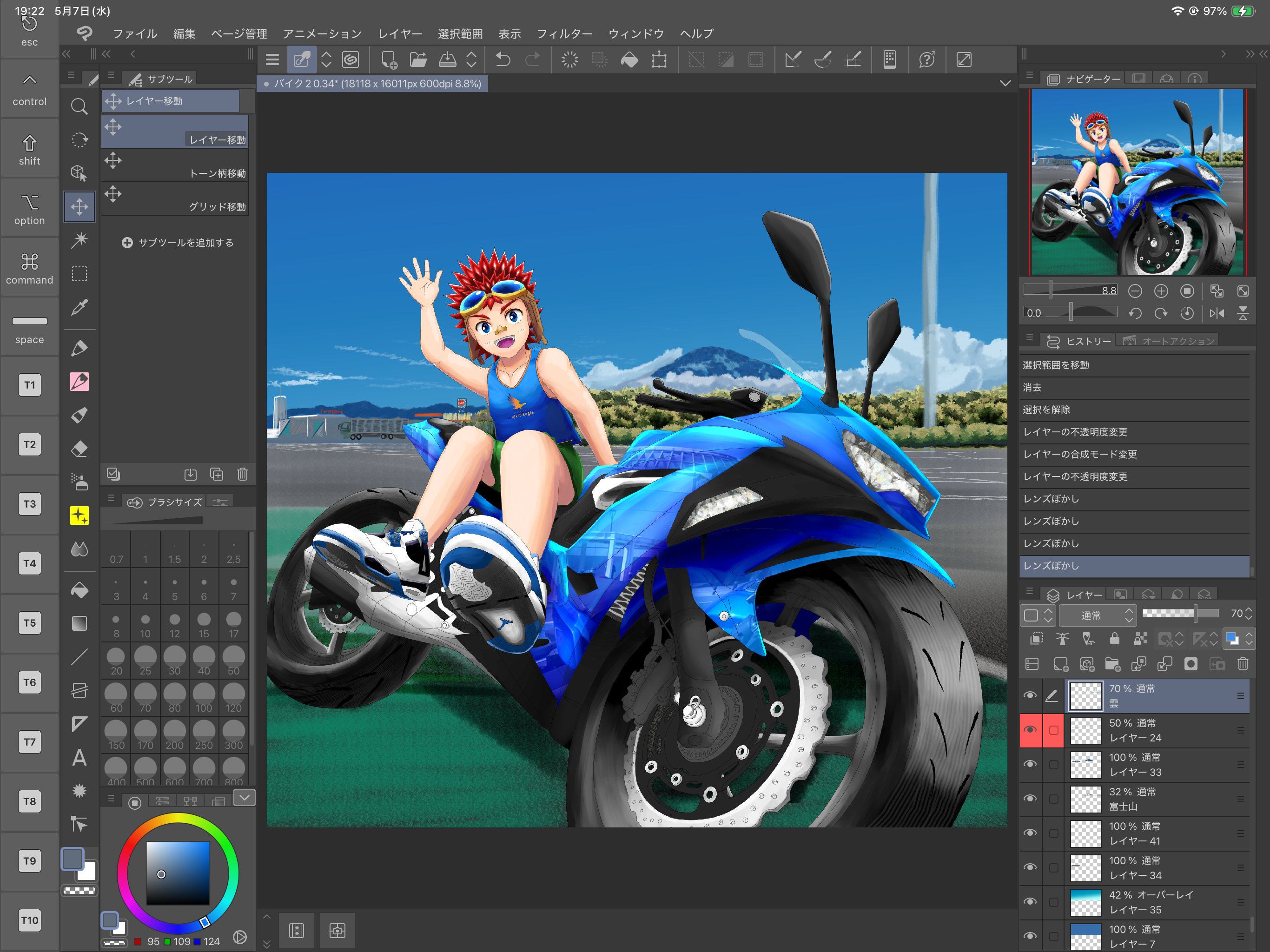The height and width of the screenshot is (952, 1270).
Task: Open the color palette panel dropdown arrow
Action: click(x=245, y=798)
